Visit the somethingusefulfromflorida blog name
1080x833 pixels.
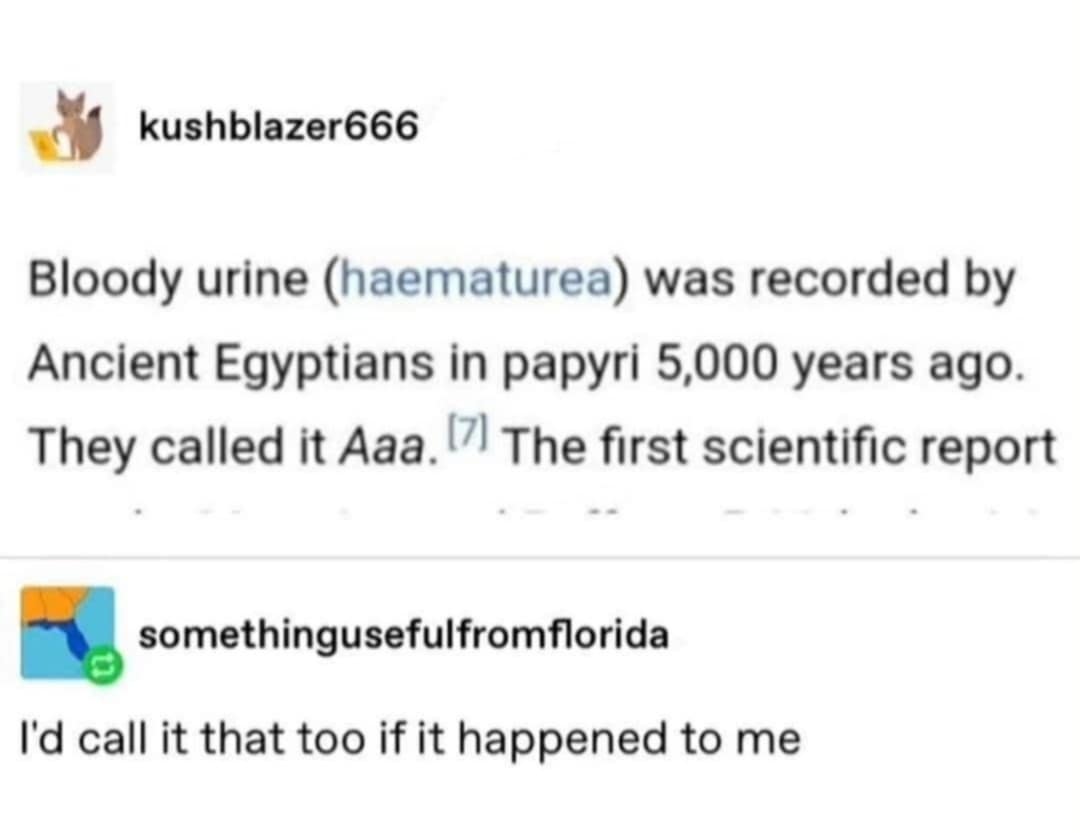pyautogui.click(x=402, y=635)
